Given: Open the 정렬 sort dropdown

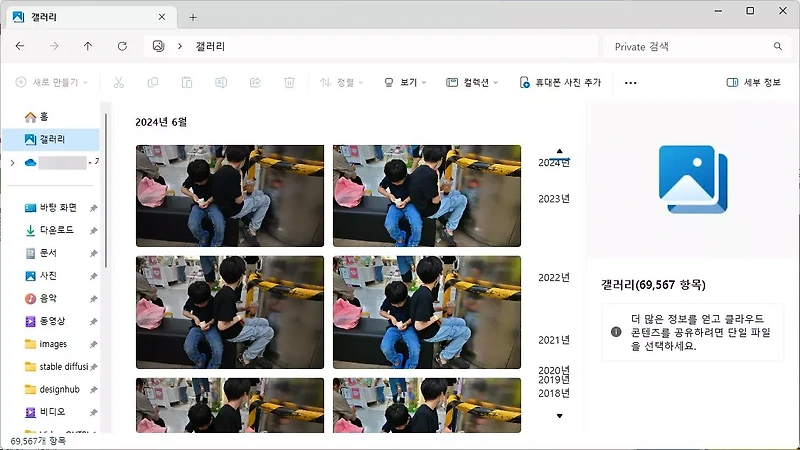Looking at the screenshot, I should [x=341, y=82].
